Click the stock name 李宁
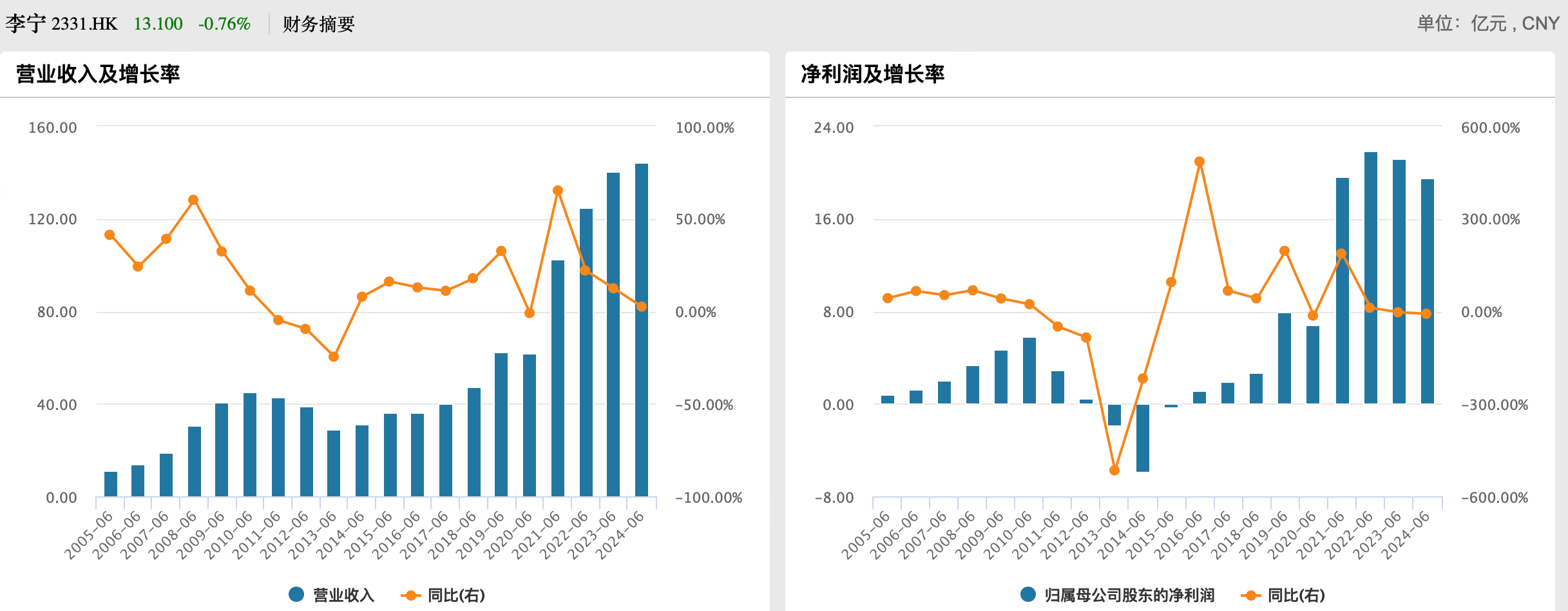The image size is (1568, 611). point(27,24)
